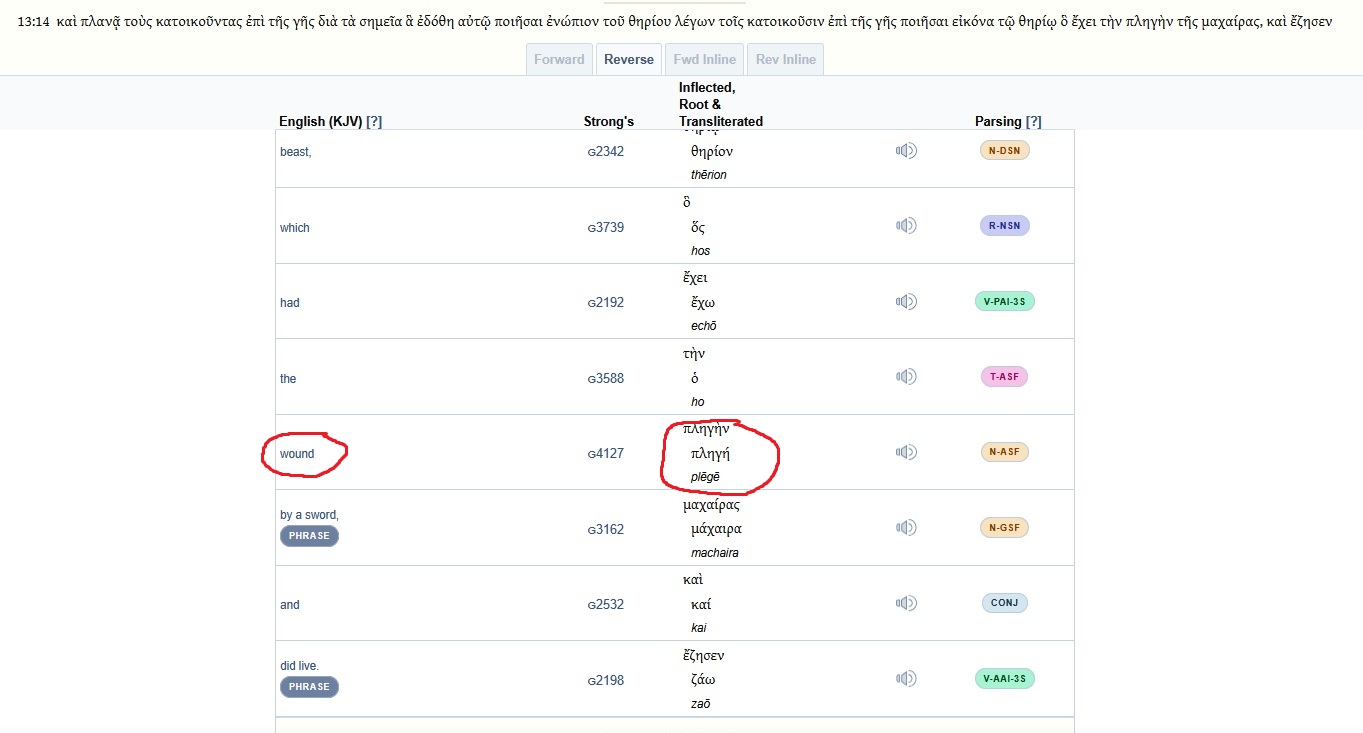This screenshot has height=733, width=1363.
Task: Click the transliteration 'echō'
Action: tap(704, 326)
